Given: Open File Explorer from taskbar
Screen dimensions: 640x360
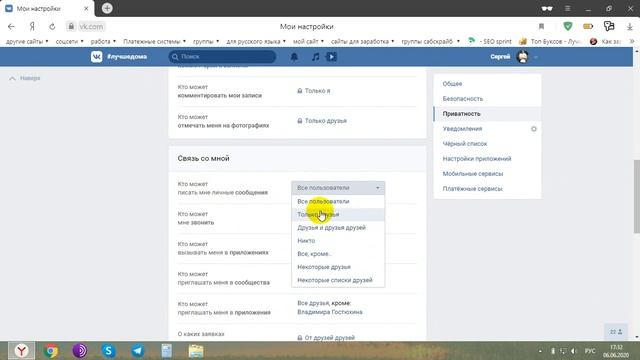Looking at the screenshot, I should click(x=196, y=351).
